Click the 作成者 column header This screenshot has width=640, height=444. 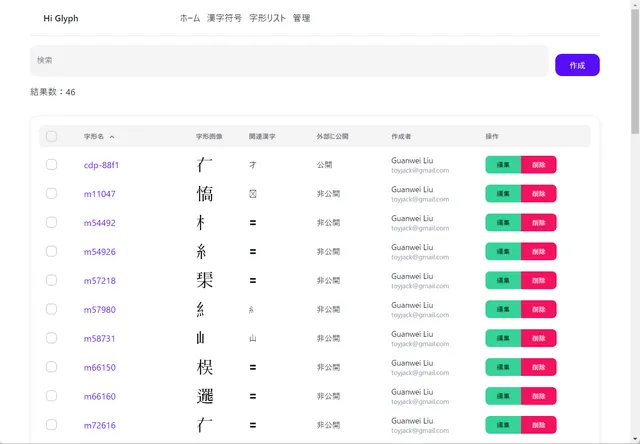tap(401, 136)
